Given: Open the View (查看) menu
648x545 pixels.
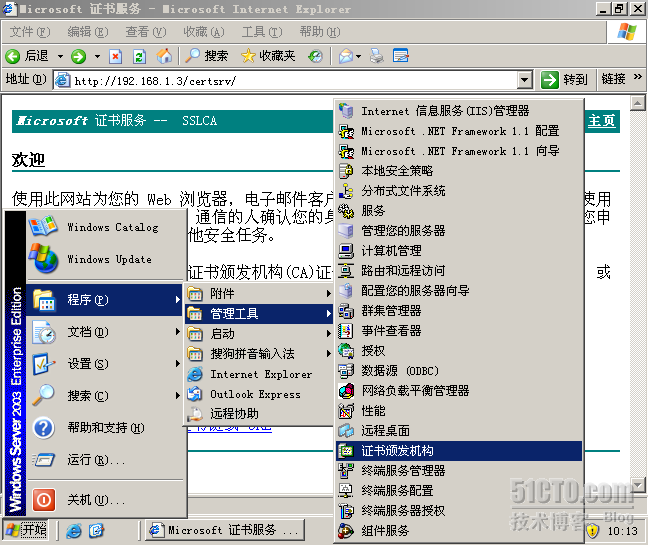Looking at the screenshot, I should coord(145,32).
